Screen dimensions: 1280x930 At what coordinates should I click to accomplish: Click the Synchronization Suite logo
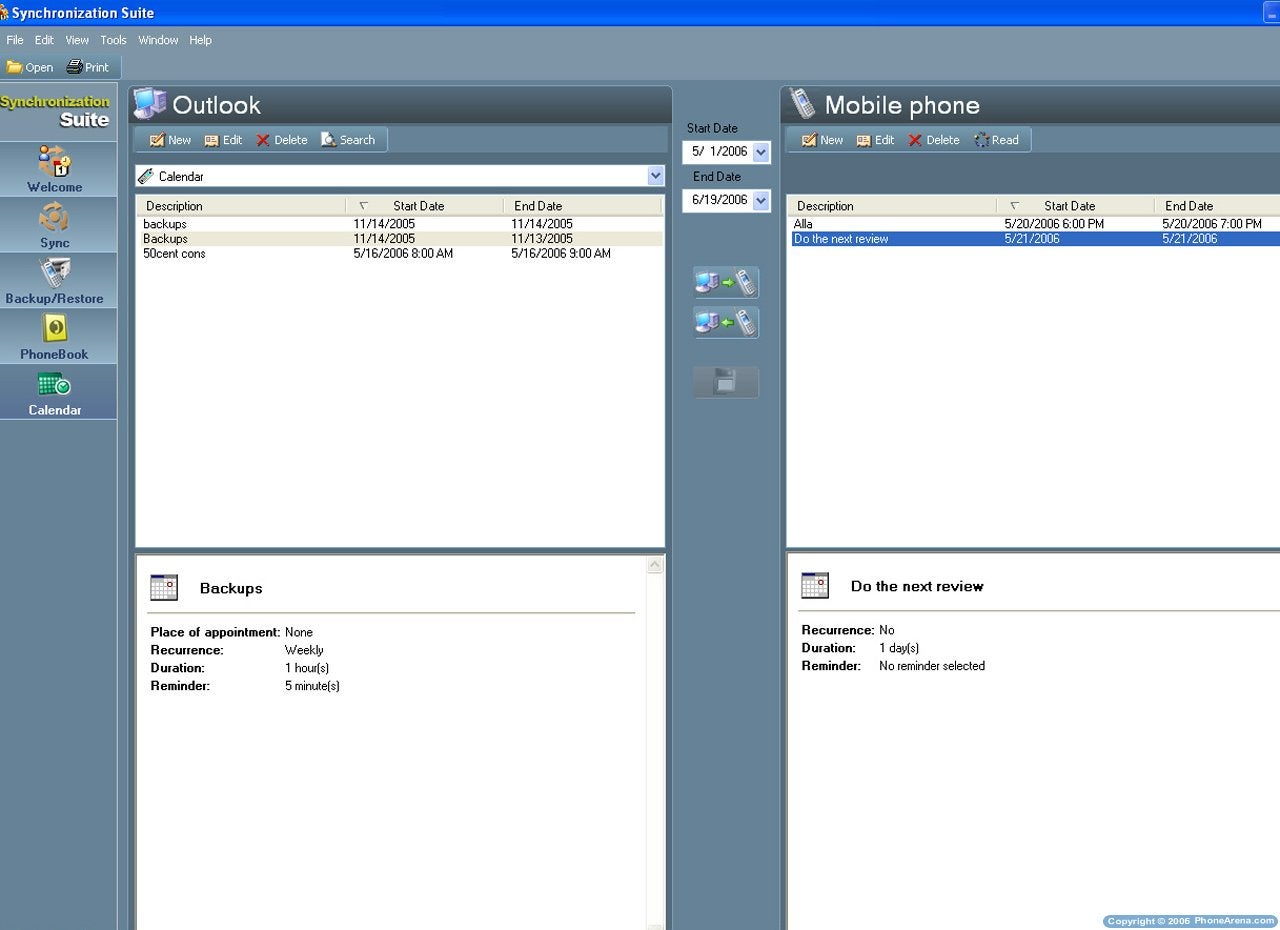(57, 110)
